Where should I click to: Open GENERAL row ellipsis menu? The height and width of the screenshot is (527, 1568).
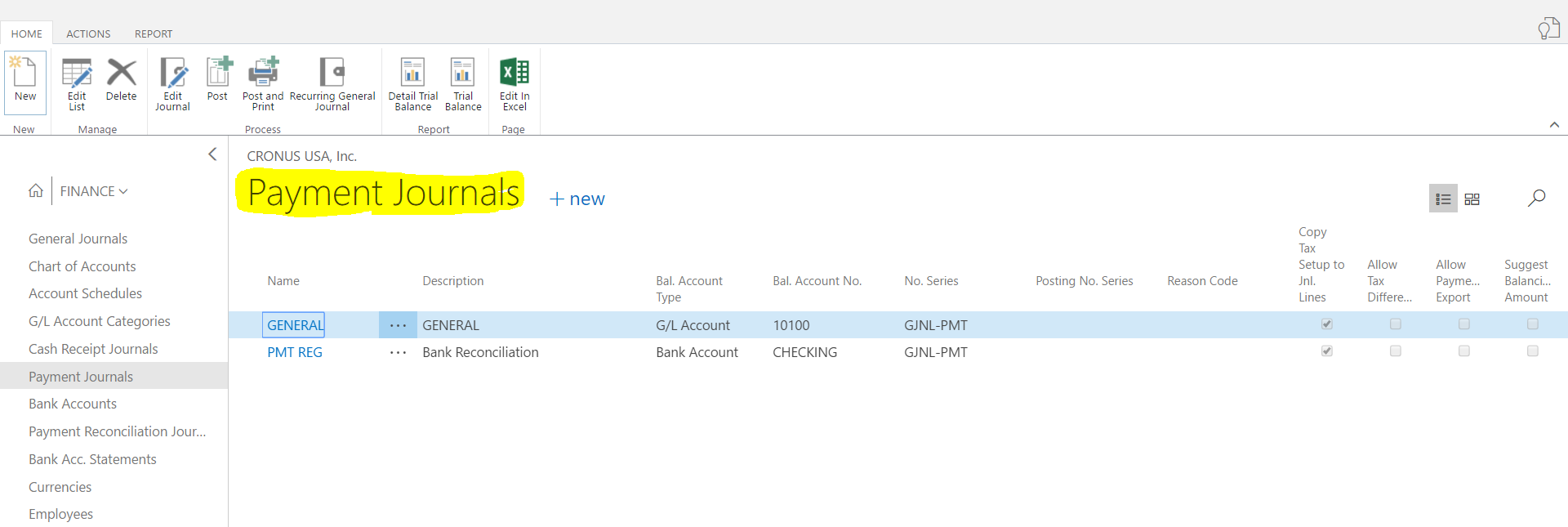click(x=398, y=325)
